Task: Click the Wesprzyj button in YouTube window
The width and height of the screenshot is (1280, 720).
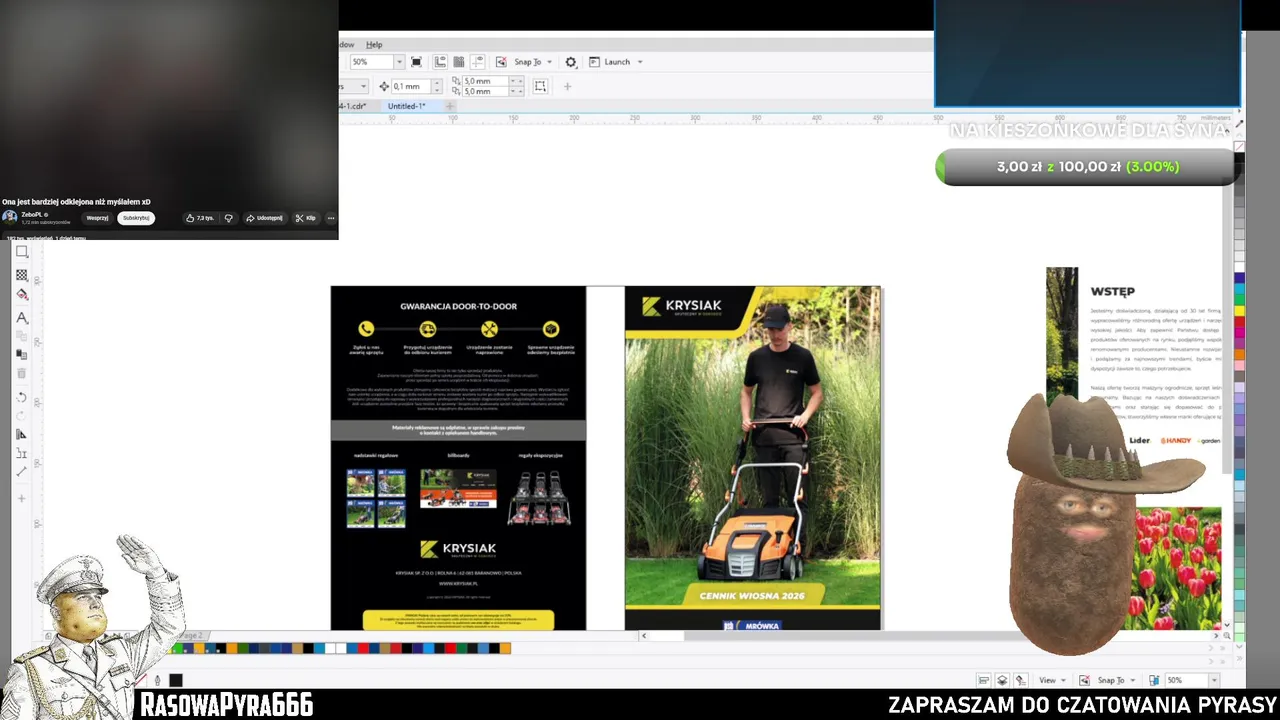Action: pos(97,218)
